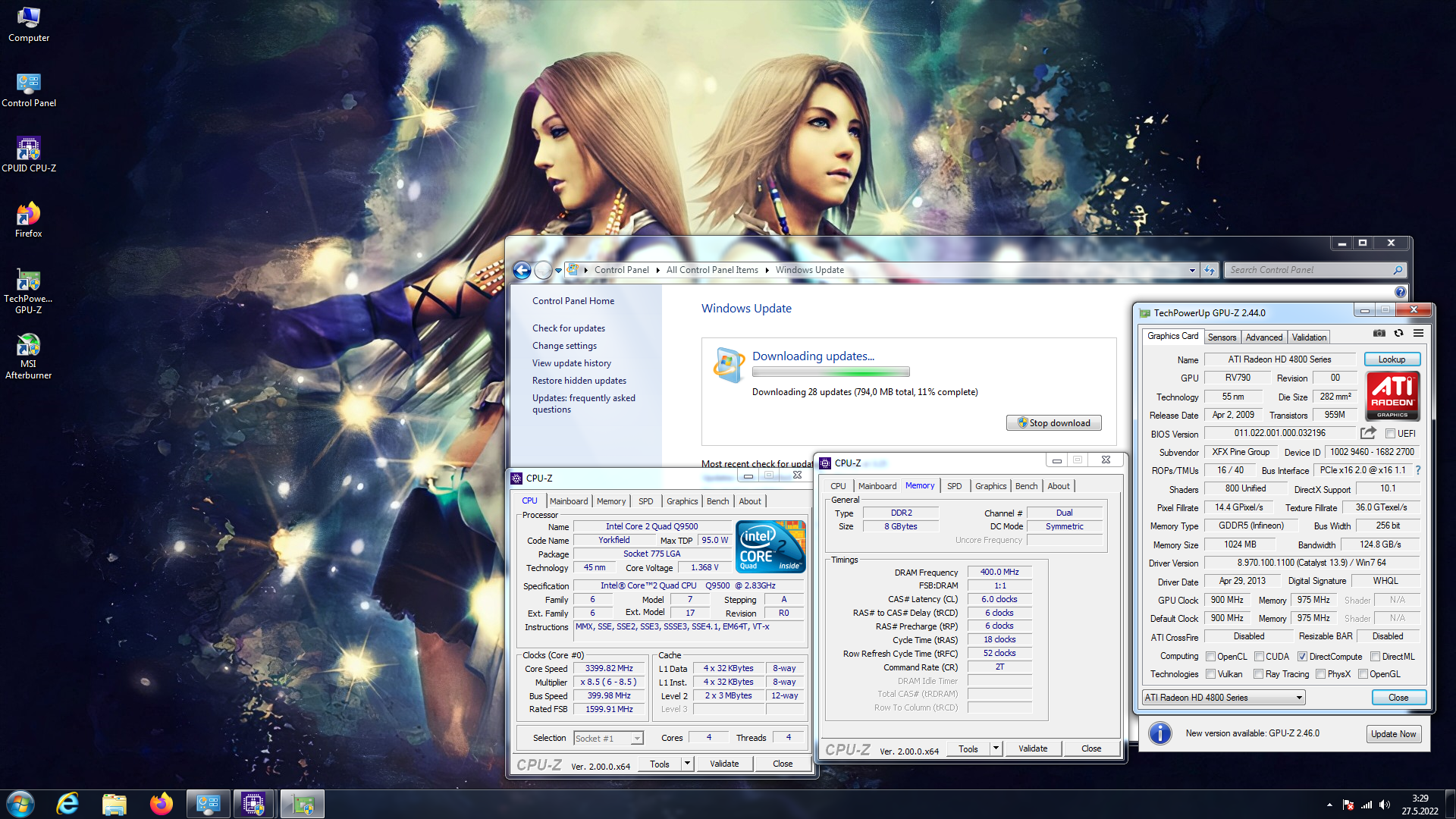This screenshot has width=1456, height=819.
Task: Click the GPU-Z Close button
Action: coord(1398,698)
